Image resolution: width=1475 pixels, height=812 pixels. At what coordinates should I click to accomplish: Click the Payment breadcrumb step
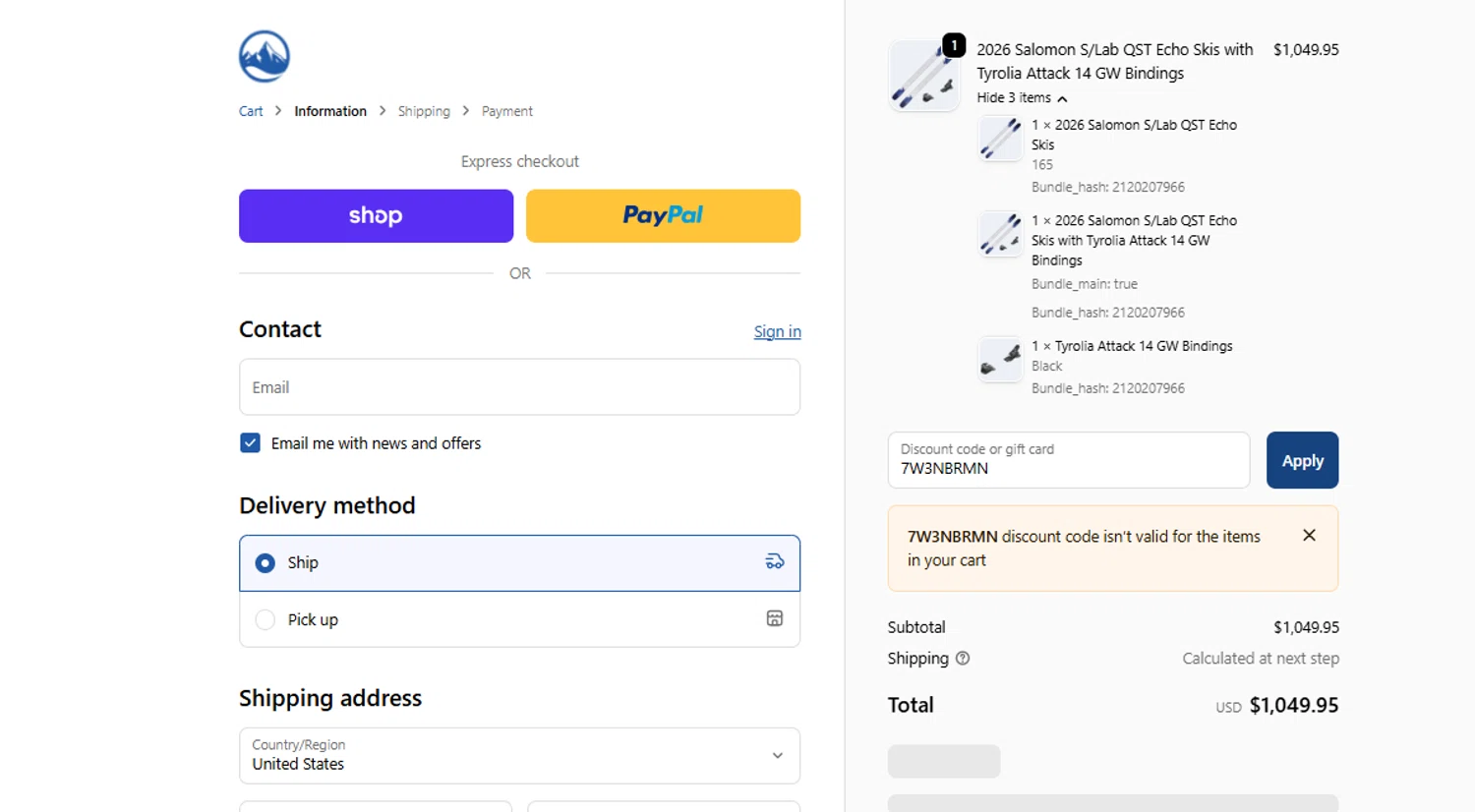point(506,111)
